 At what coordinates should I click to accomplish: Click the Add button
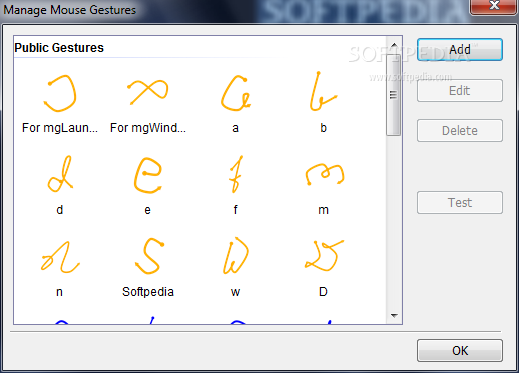(460, 50)
